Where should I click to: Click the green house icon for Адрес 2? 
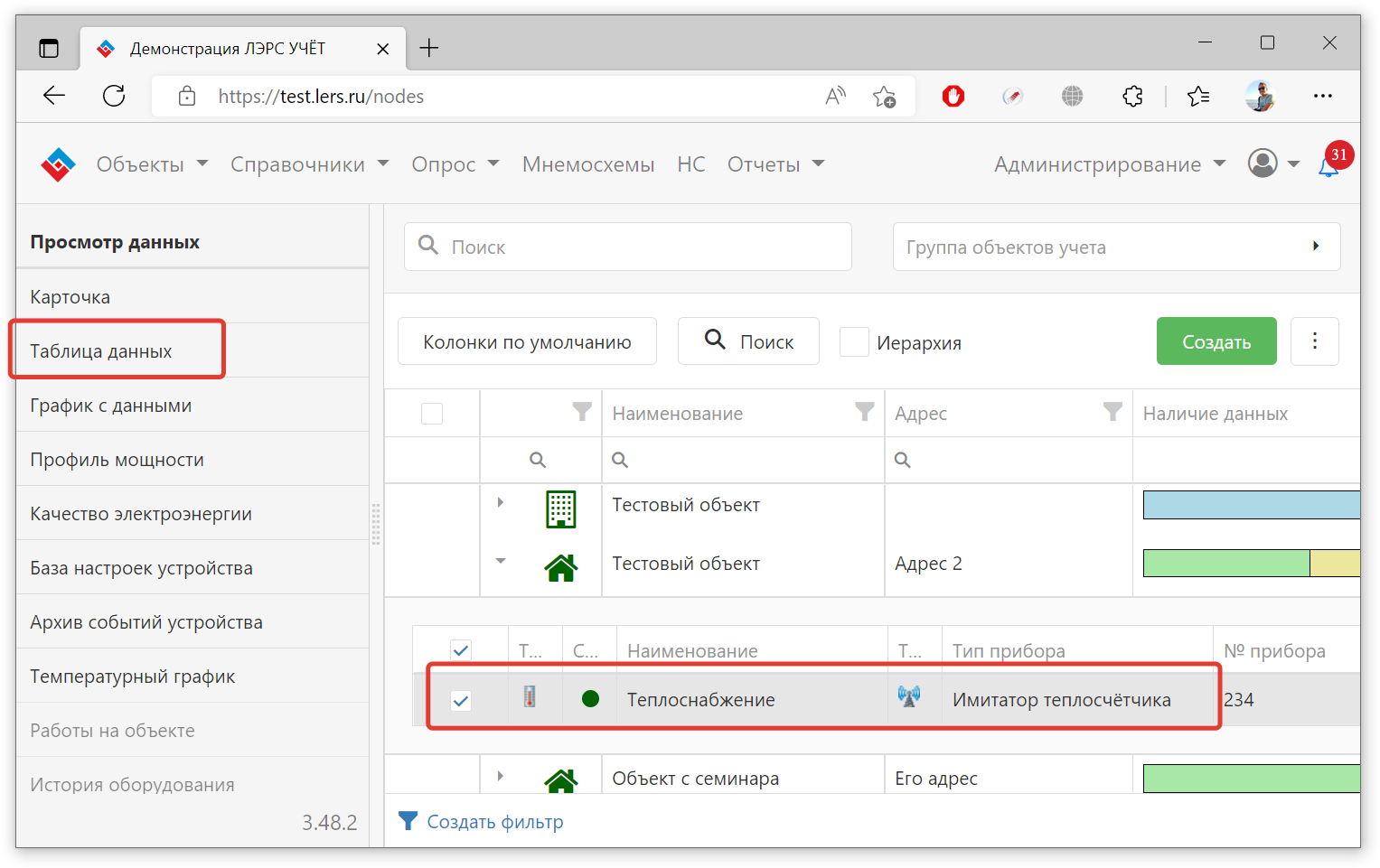click(560, 566)
